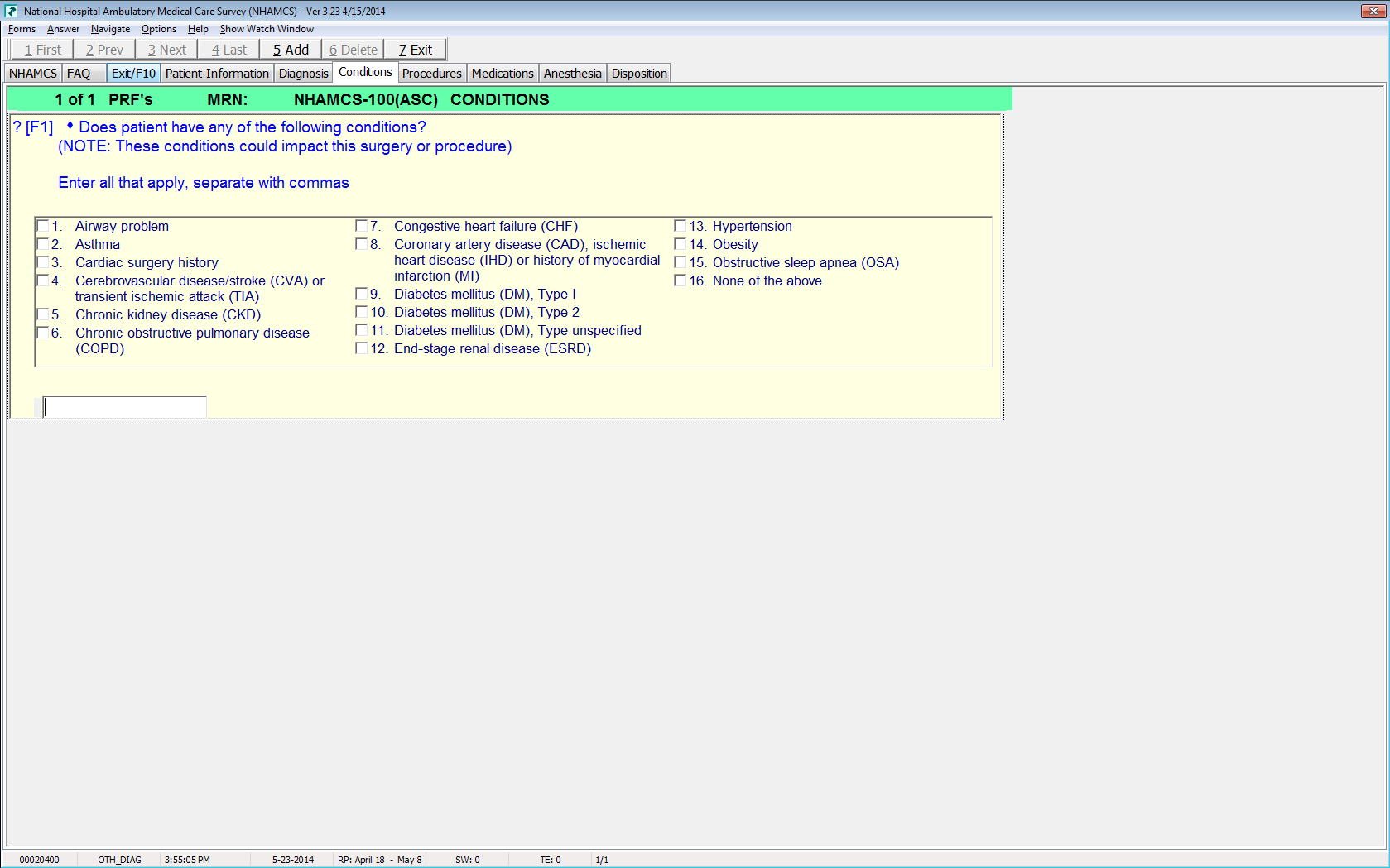This screenshot has height=868, width=1390.
Task: Check Diabetes mellitus Type unspecified
Action: point(362,330)
